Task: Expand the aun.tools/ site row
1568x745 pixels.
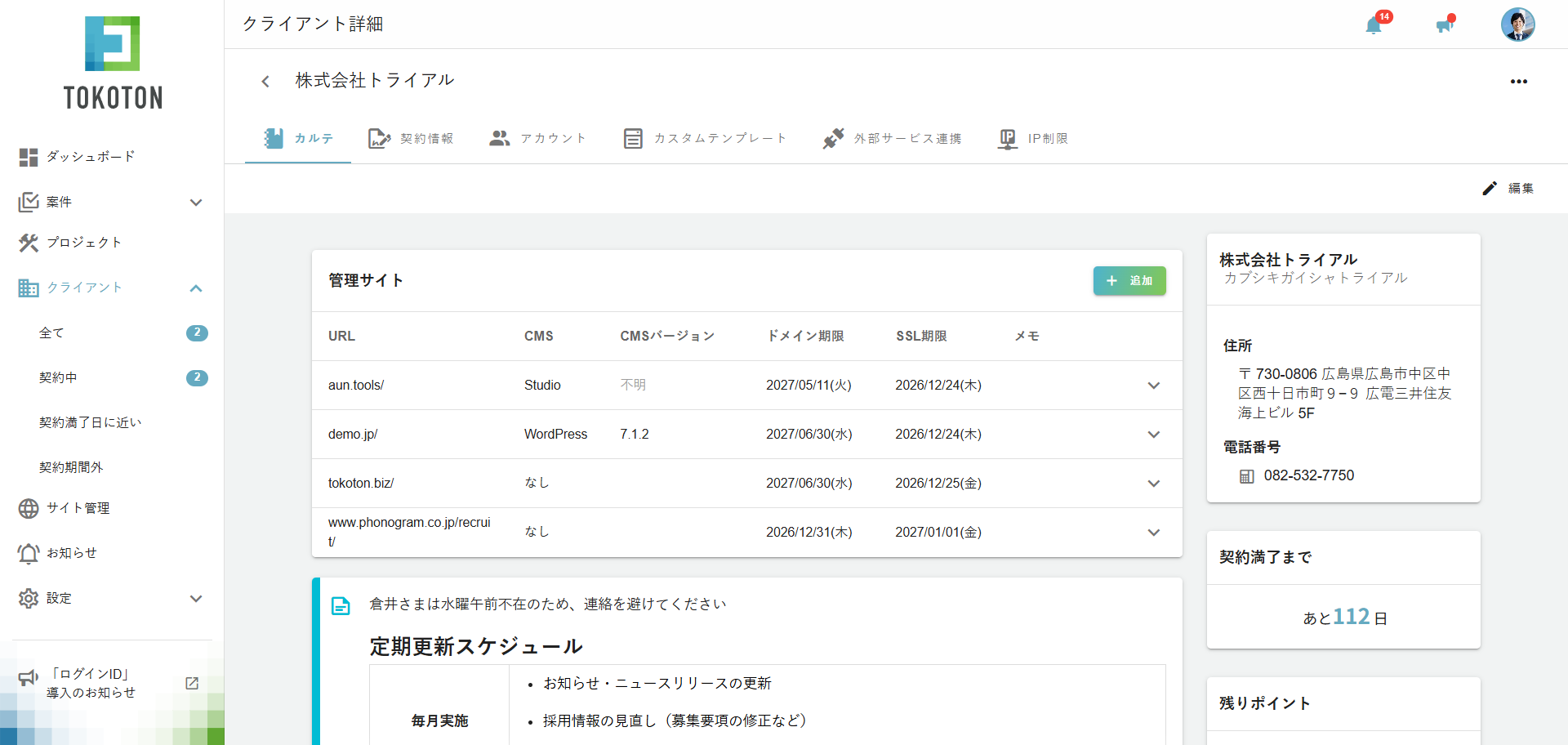Action: [1154, 386]
